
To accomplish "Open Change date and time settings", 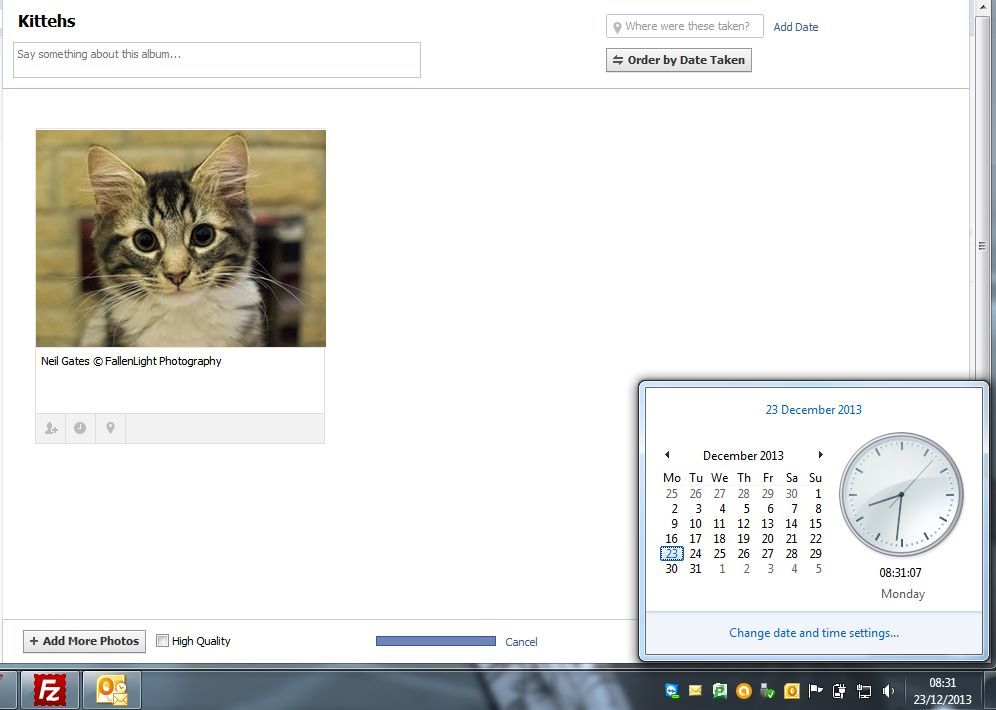I will (x=813, y=633).
